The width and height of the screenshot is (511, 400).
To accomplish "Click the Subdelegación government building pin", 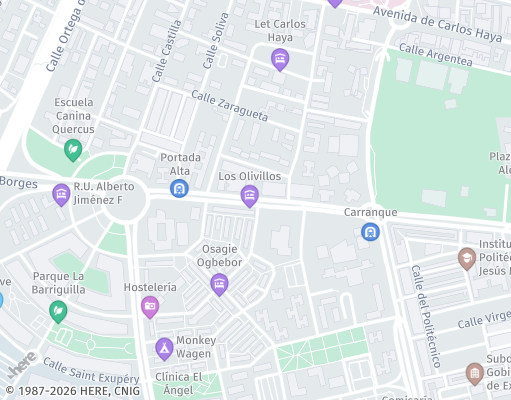I will [x=475, y=374].
